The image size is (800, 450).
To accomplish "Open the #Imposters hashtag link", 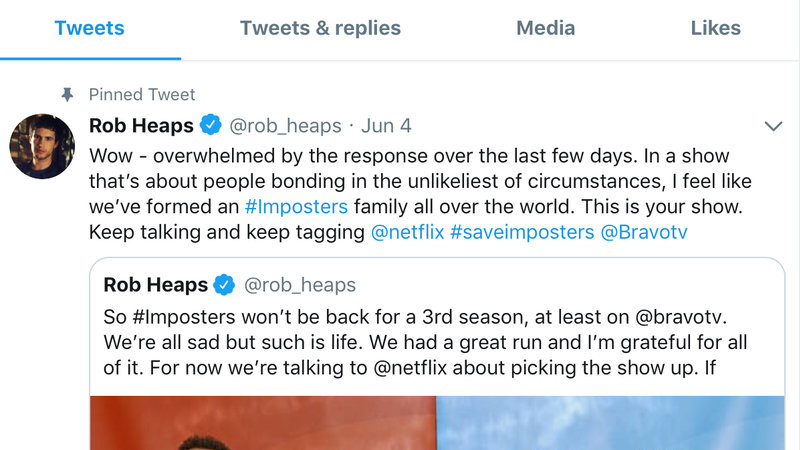I will point(296,207).
